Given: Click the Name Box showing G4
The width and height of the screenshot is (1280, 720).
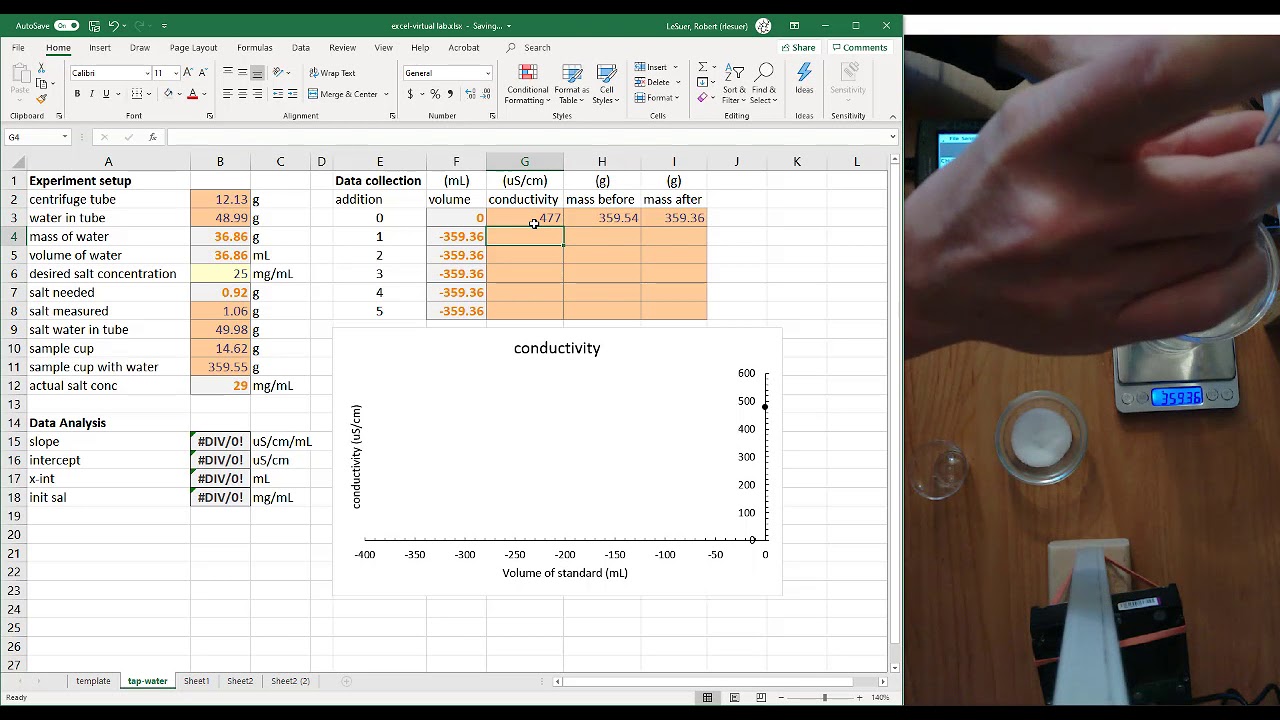Looking at the screenshot, I should (x=36, y=137).
